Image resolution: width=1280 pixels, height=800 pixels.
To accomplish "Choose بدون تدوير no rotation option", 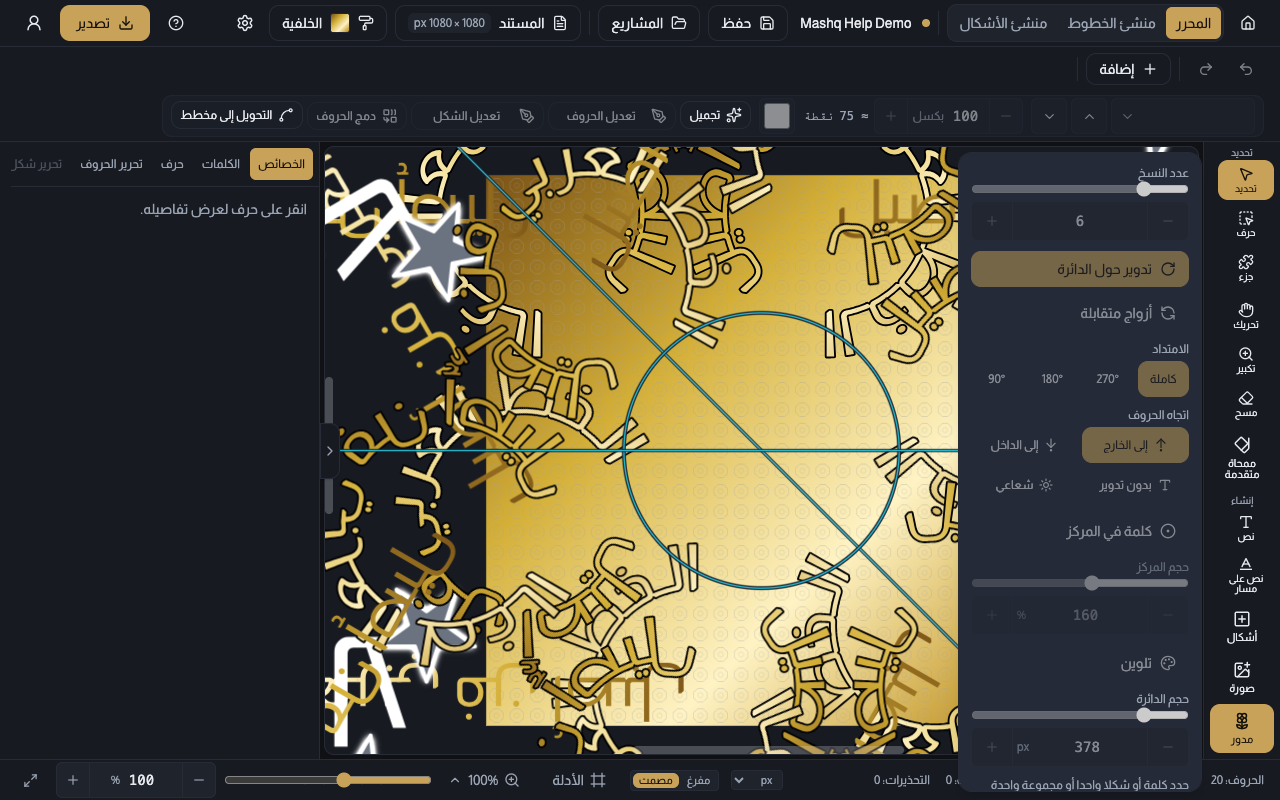I will (1135, 485).
